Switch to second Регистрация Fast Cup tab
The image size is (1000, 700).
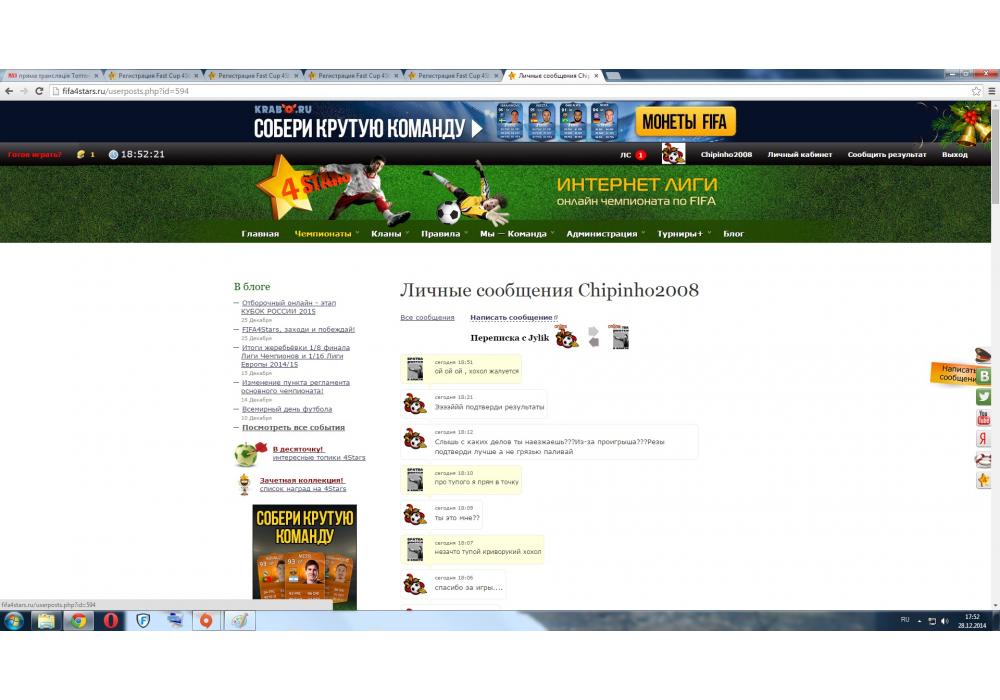coord(253,75)
